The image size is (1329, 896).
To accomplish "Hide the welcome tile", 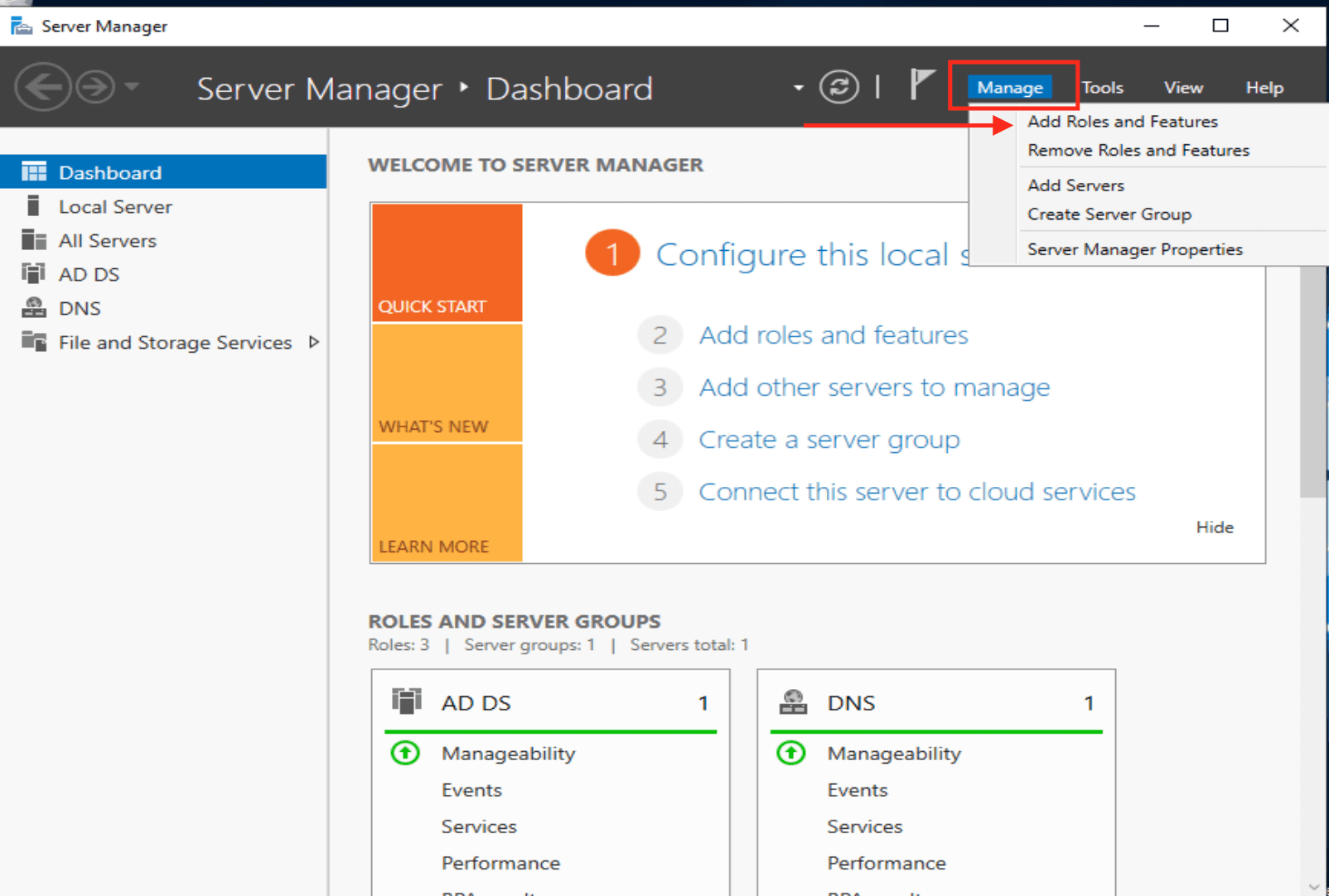I will coord(1214,527).
